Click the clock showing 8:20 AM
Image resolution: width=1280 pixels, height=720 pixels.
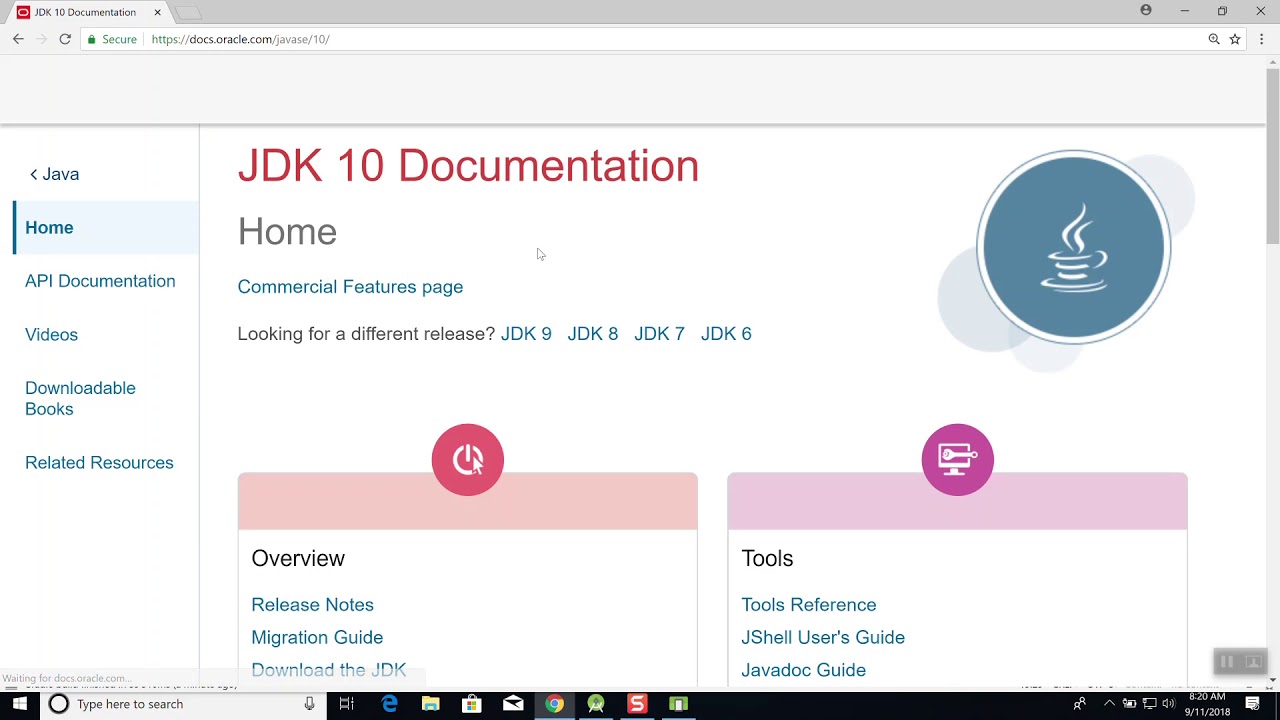coord(1208,704)
